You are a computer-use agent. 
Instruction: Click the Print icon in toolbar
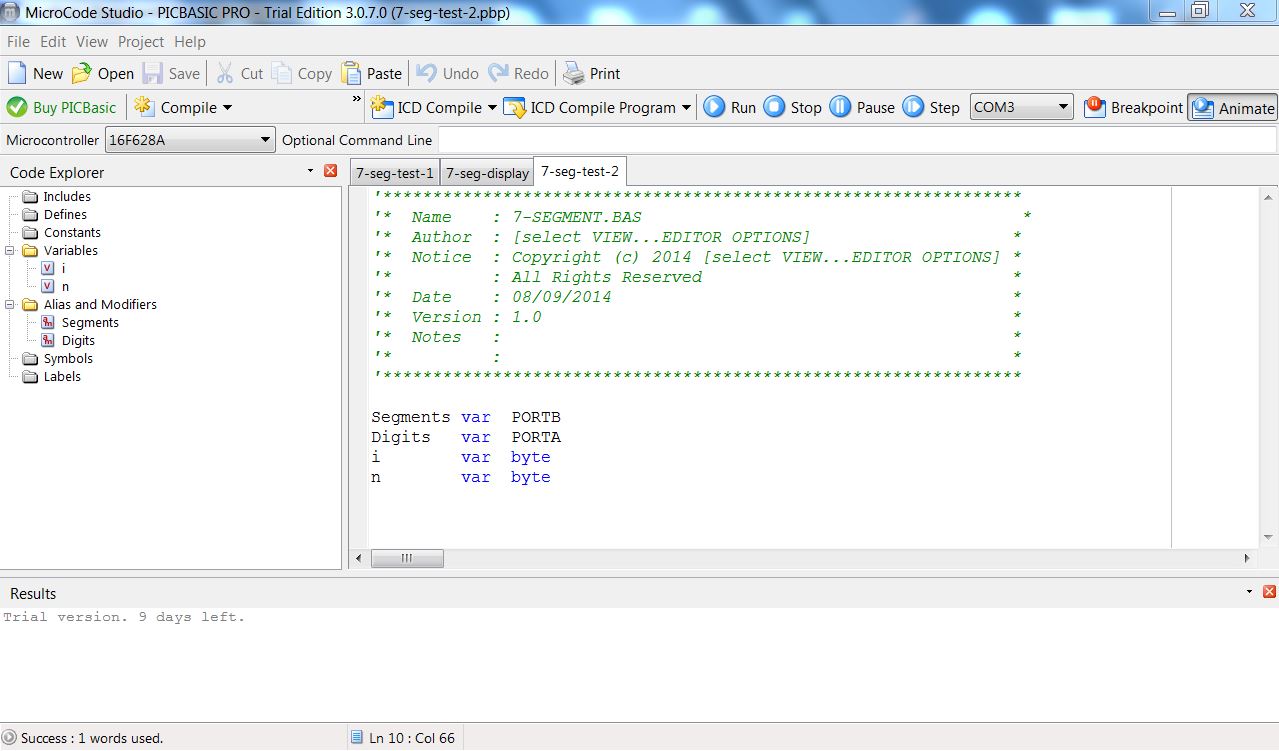point(574,73)
